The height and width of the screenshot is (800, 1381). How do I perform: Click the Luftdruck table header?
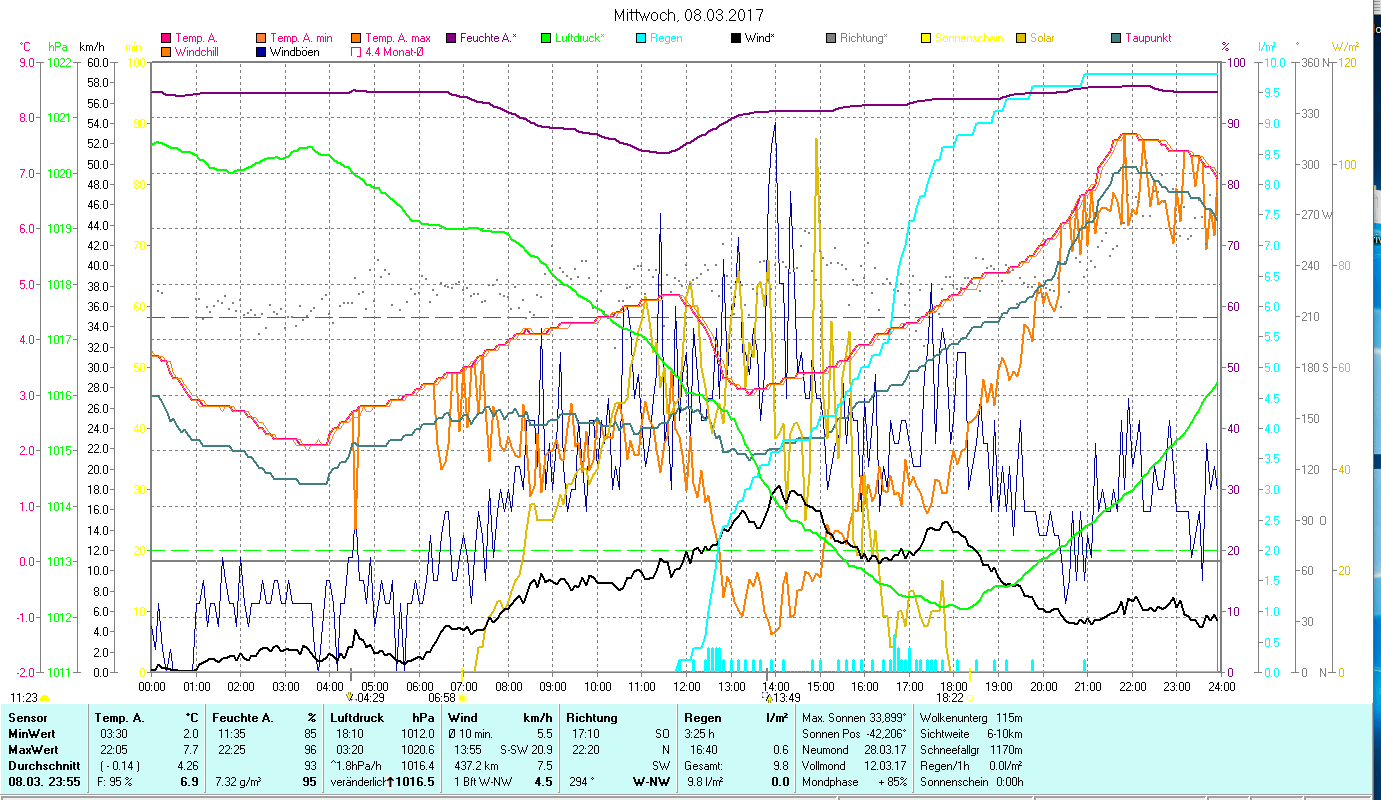[357, 718]
